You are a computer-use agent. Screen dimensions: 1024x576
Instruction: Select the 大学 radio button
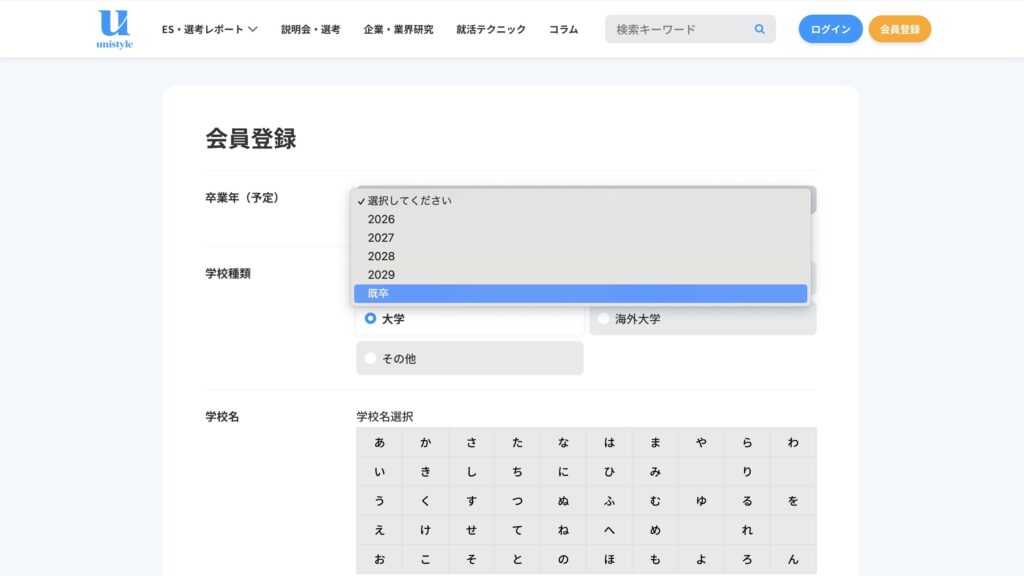click(371, 319)
